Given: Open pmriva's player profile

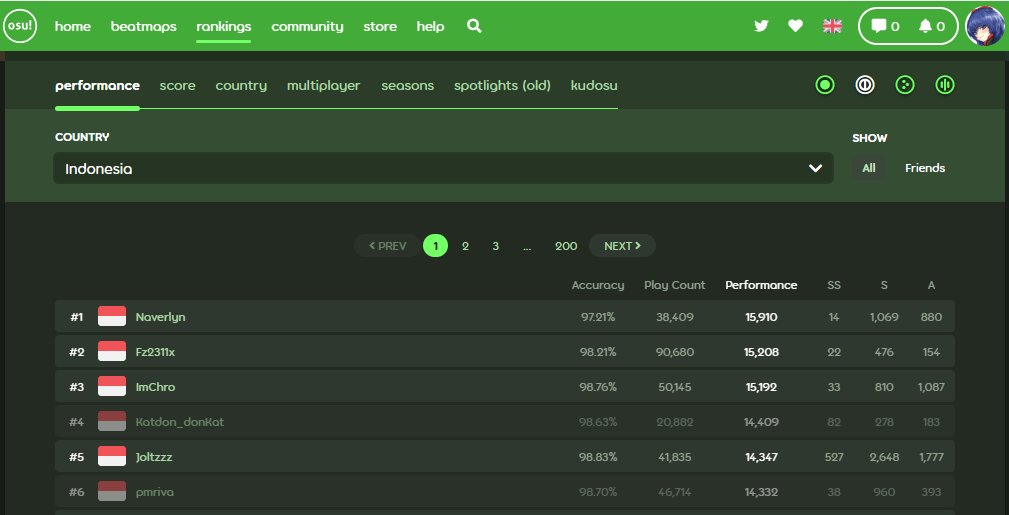Looking at the screenshot, I should (x=154, y=492).
